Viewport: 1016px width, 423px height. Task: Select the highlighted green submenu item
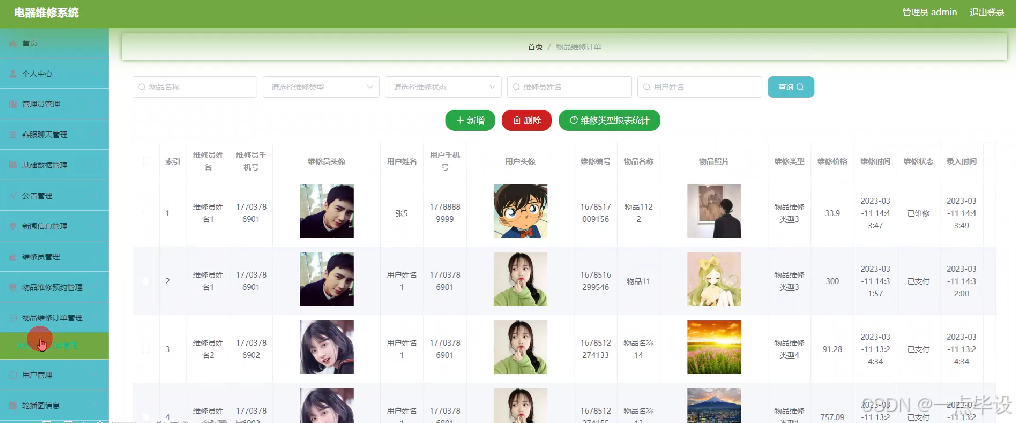(54, 345)
